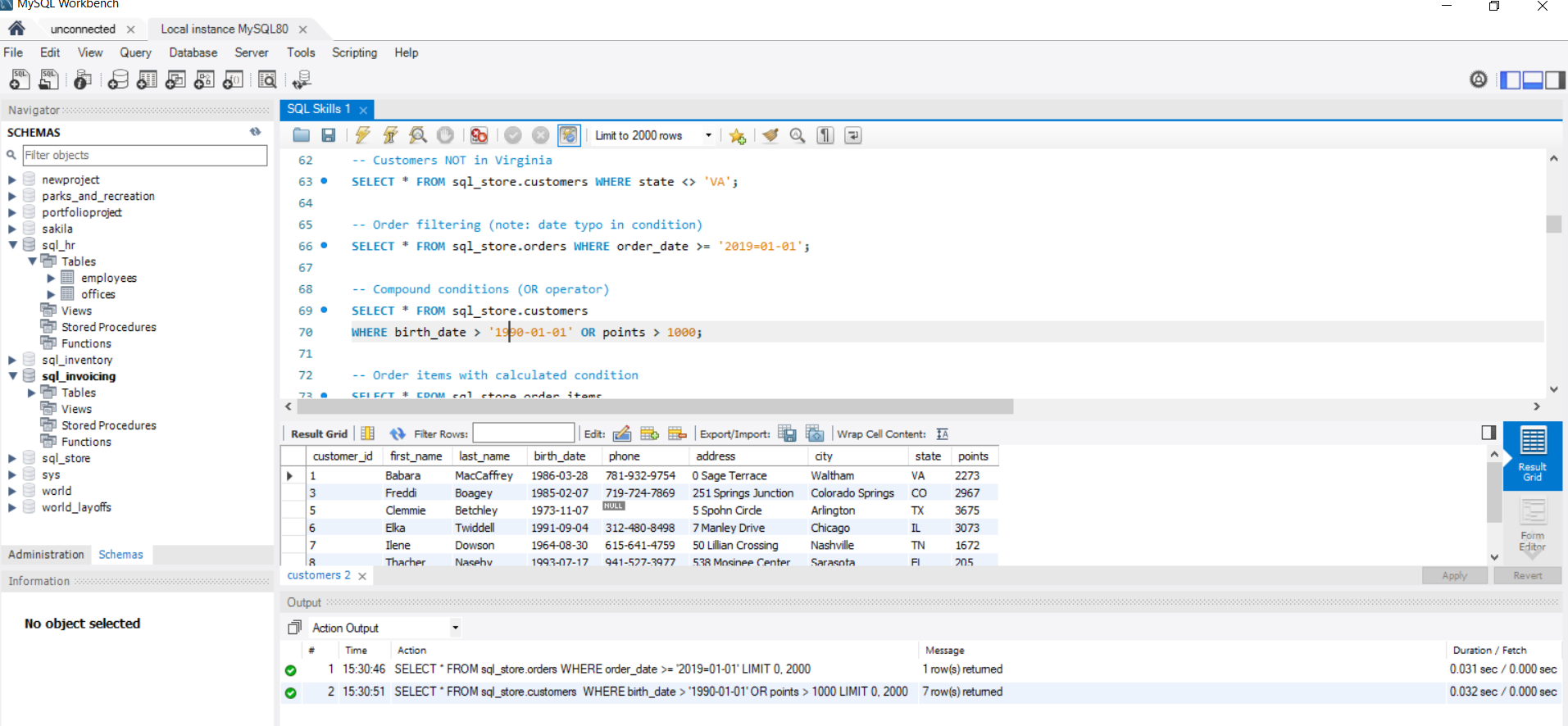Open a SQL script file icon
Screen dimensions: 1568x726
tap(49, 79)
